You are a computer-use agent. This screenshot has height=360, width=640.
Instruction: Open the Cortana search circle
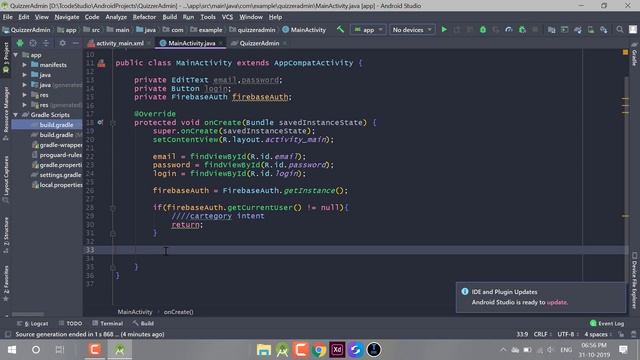coord(36,350)
